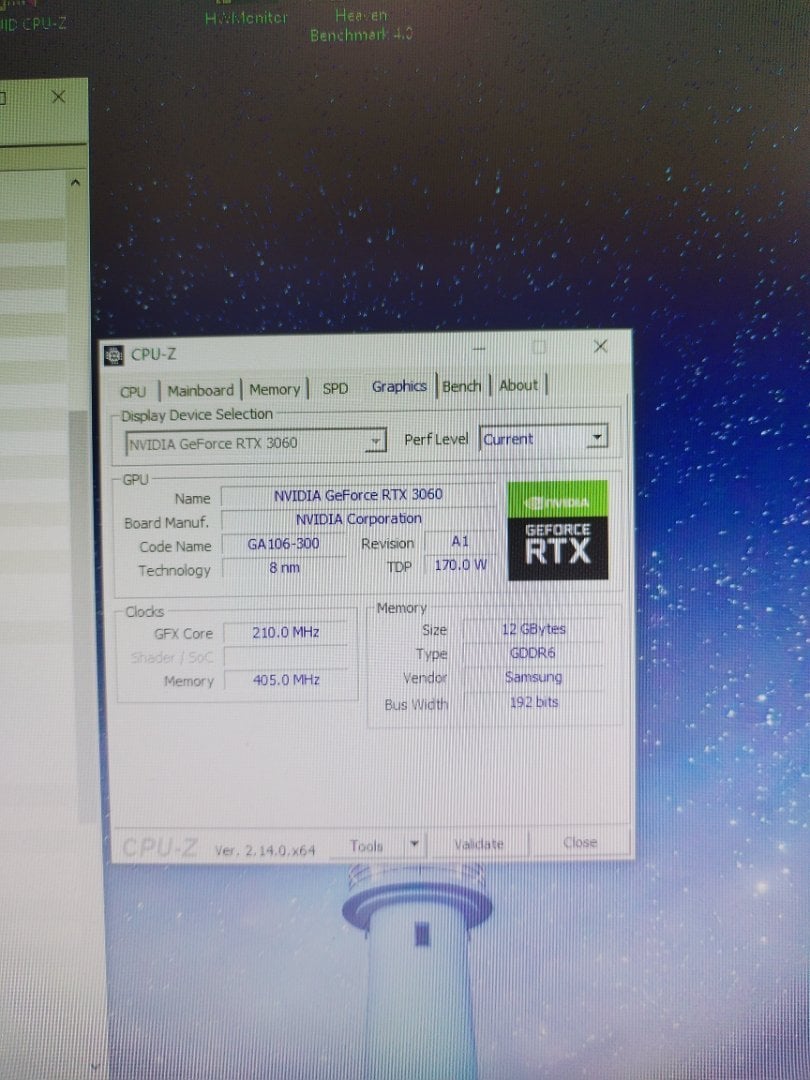Click the 210.0 MHz GFX Core value
Screen dimensions: 810x1080
point(285,632)
